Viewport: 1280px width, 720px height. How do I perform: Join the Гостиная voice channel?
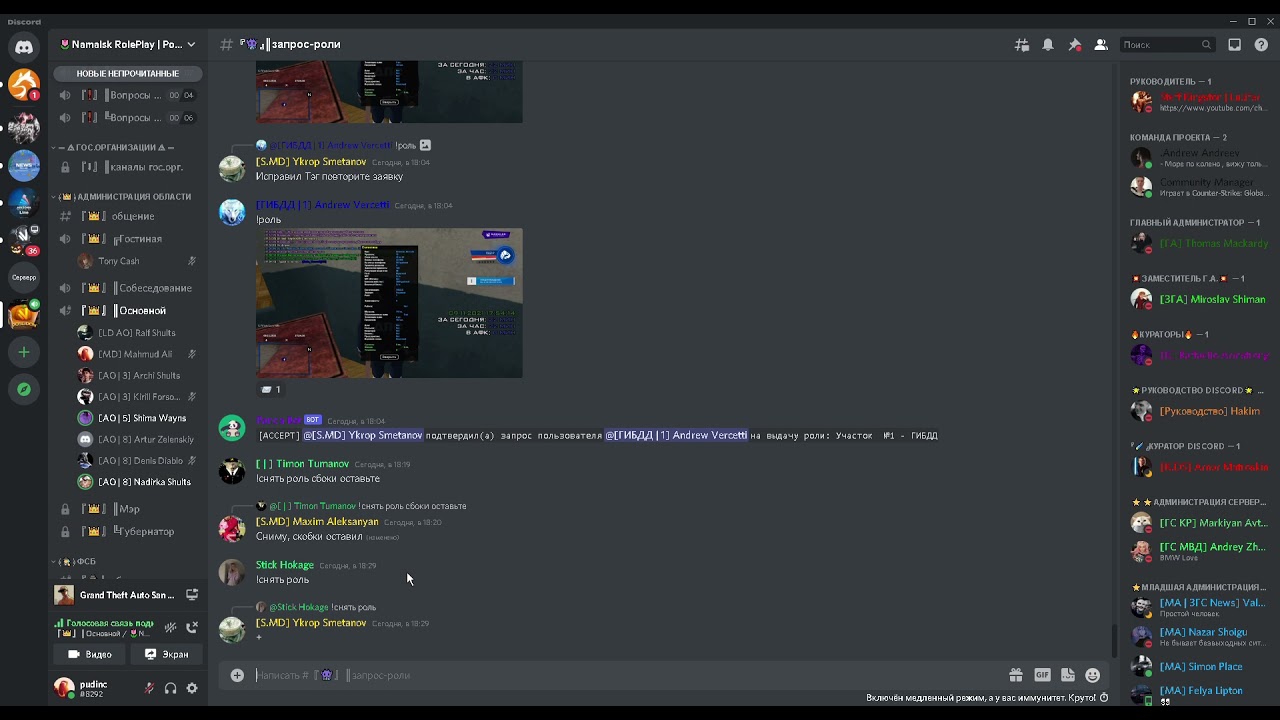point(128,239)
